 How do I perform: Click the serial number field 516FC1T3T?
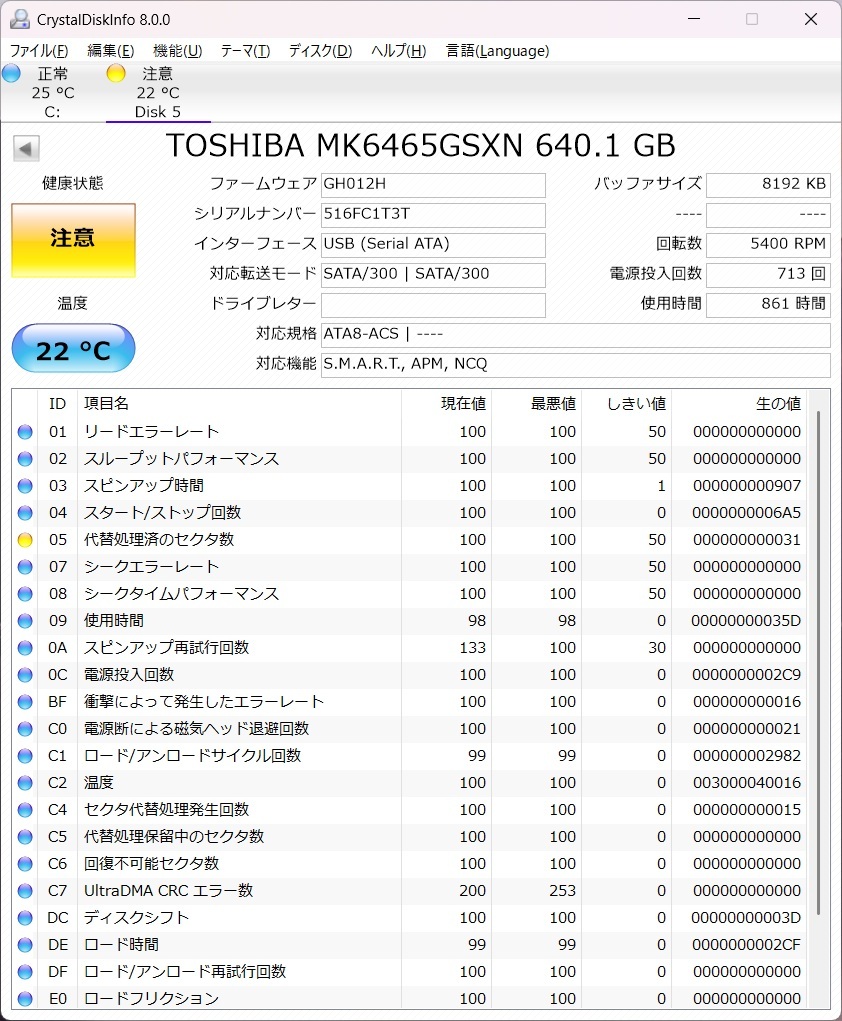tap(433, 215)
